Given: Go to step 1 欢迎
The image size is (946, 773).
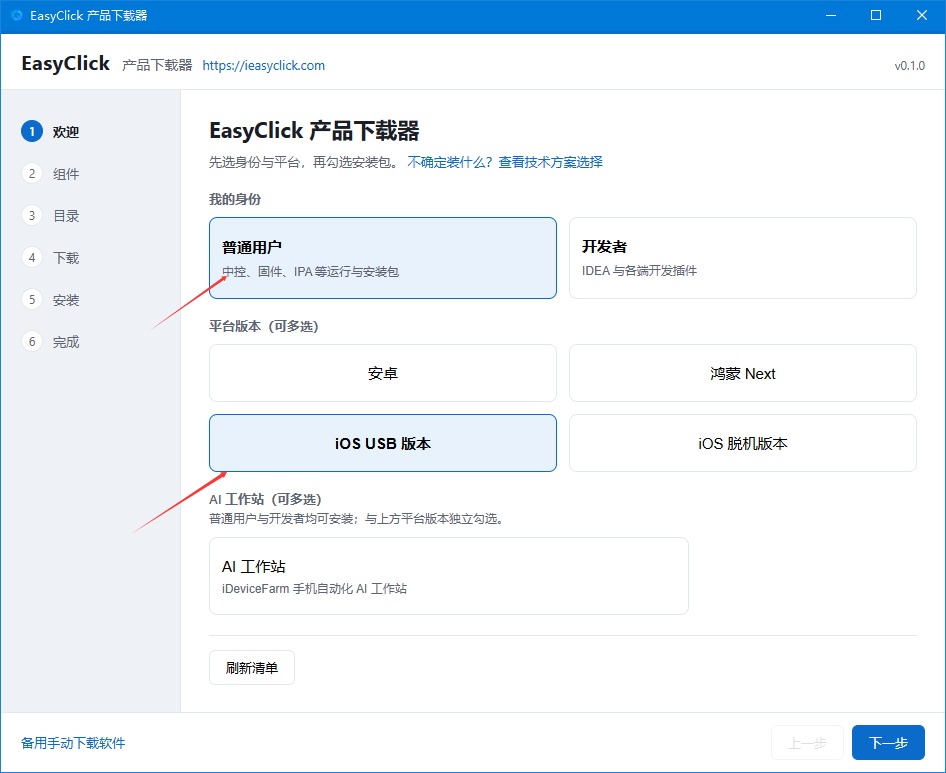Looking at the screenshot, I should point(51,132).
